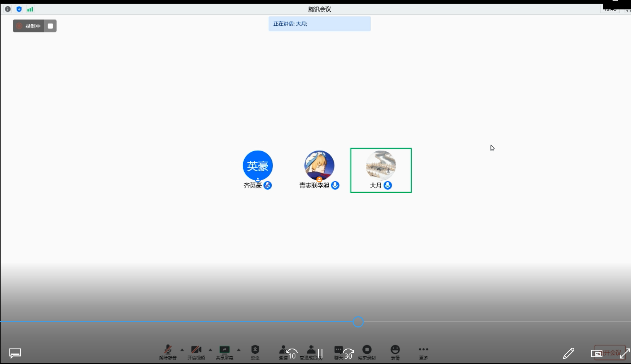
Task: Stop recording with the white square button
Action: click(x=50, y=26)
